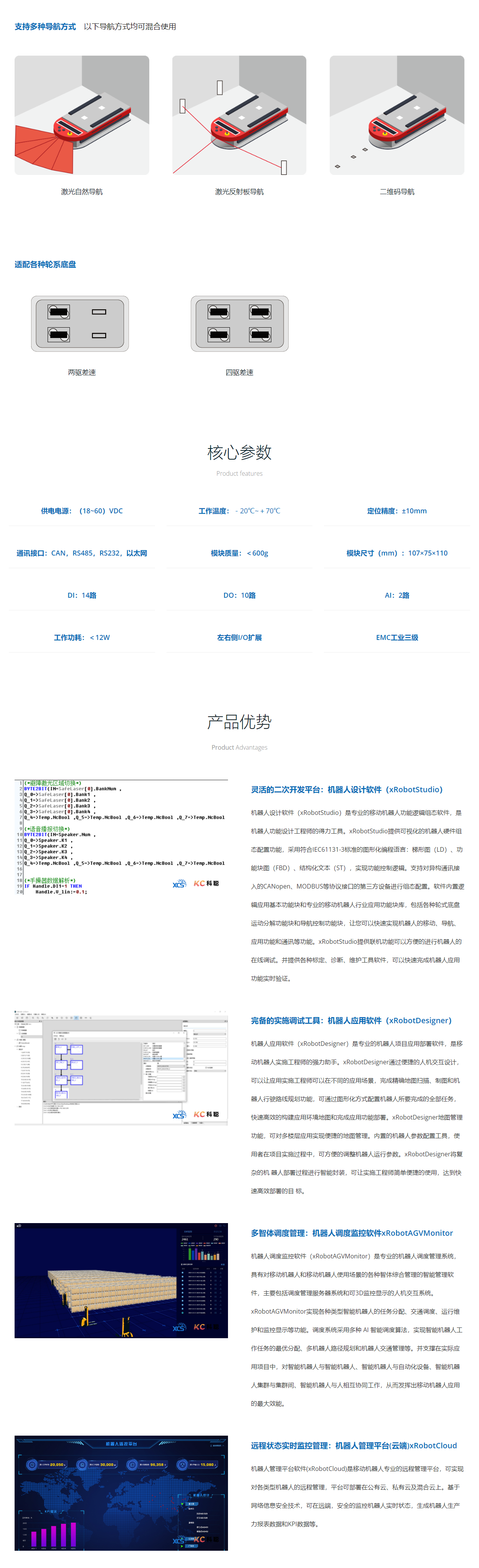The image size is (479, 1568).
Task: Click the xRobotStudio heading link
Action: (346, 790)
